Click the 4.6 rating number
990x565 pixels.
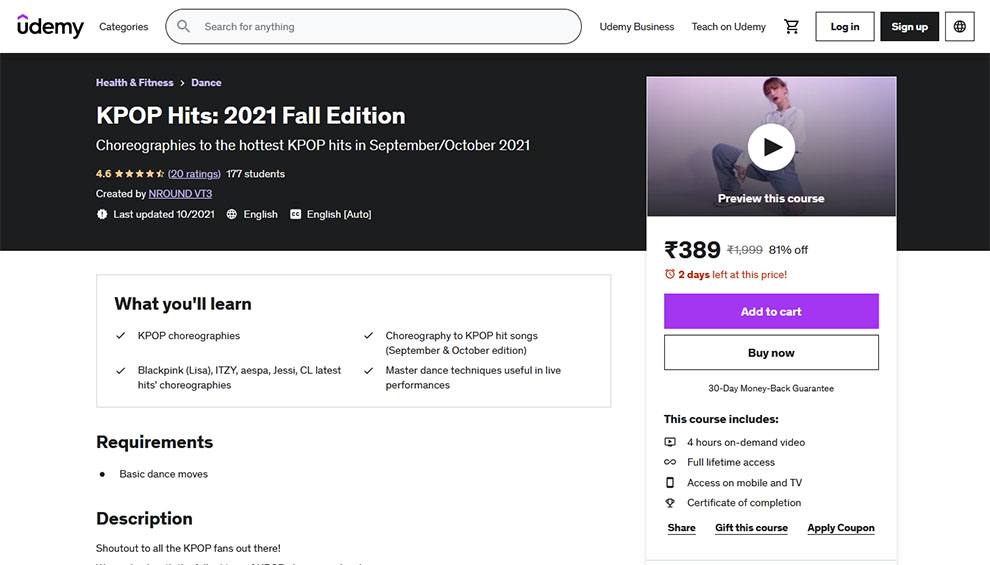point(104,174)
